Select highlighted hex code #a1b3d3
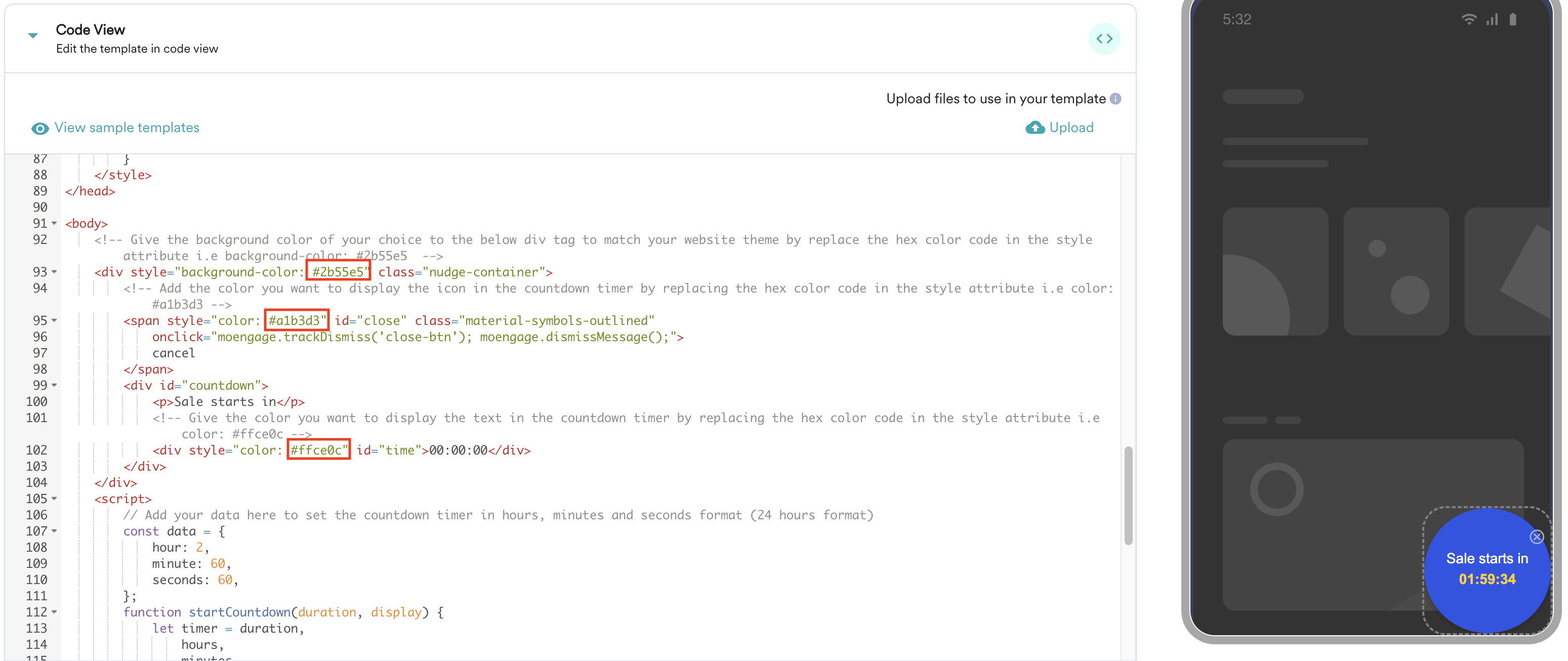The height and width of the screenshot is (661, 1568). [296, 320]
